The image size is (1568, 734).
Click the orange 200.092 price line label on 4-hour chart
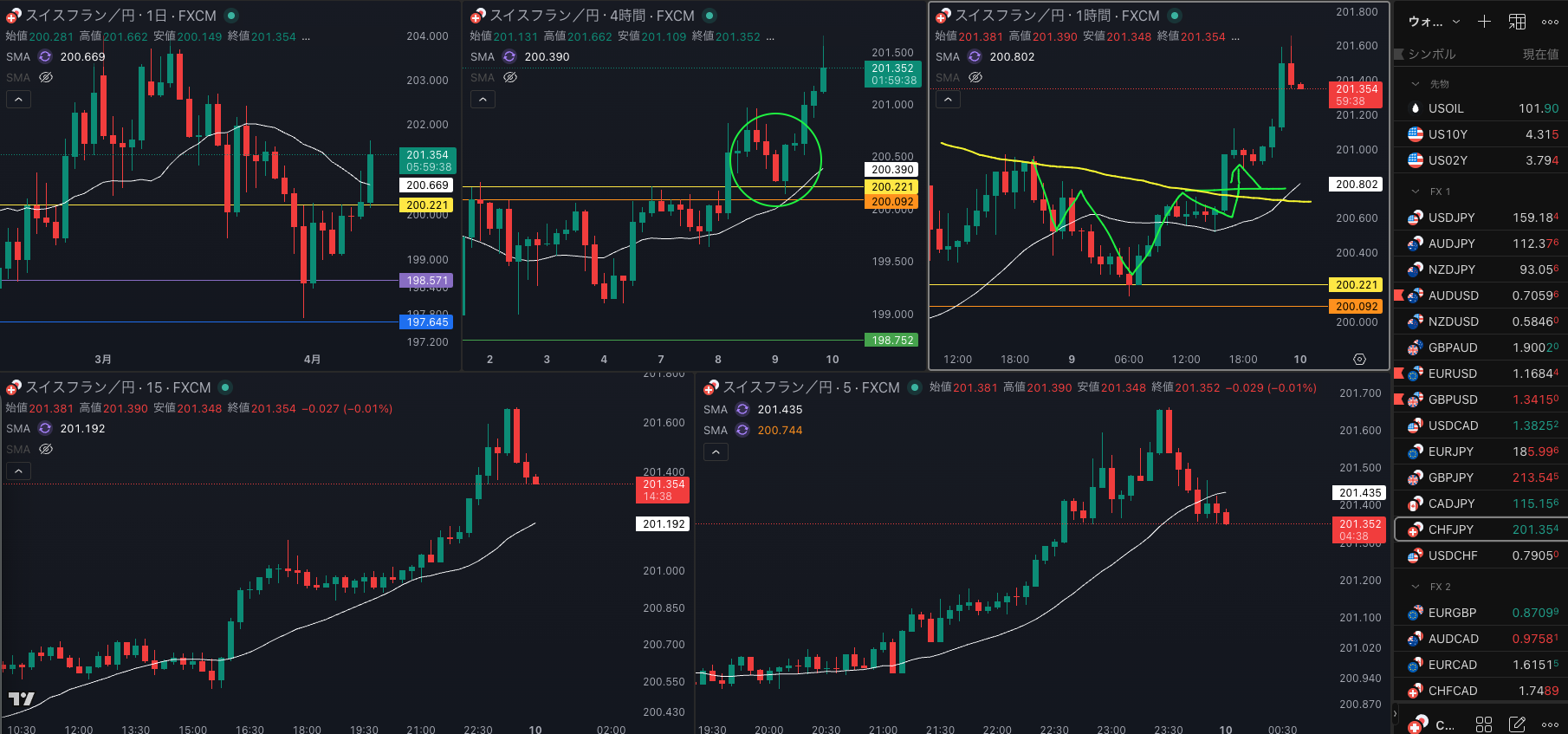point(891,202)
